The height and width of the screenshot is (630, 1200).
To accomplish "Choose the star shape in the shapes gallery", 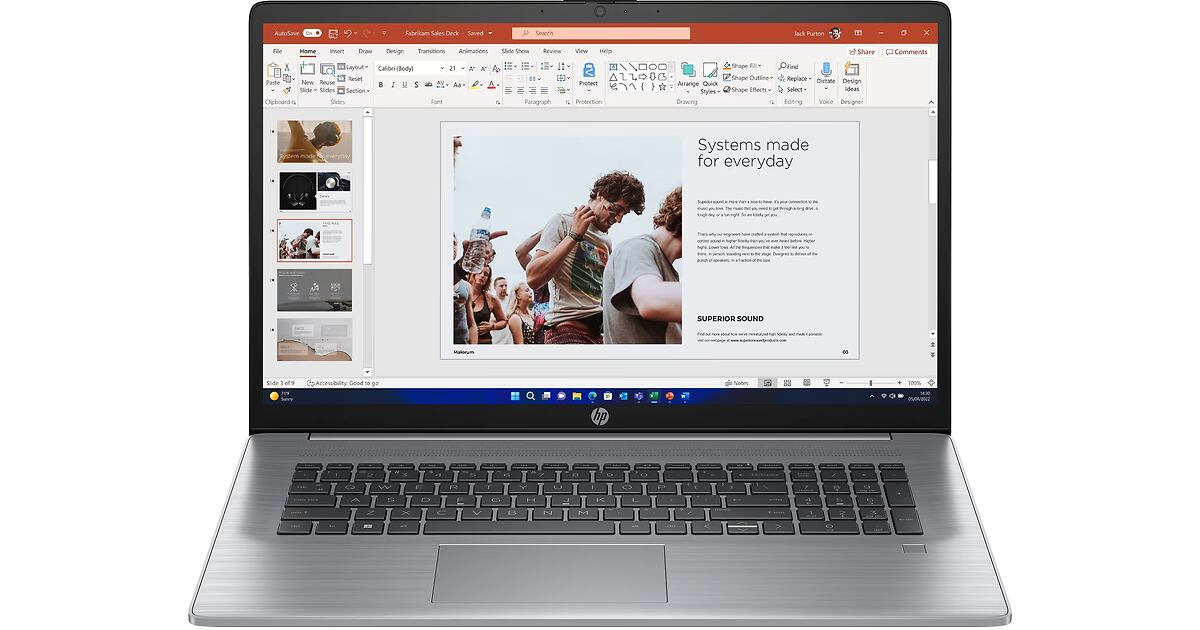I will pyautogui.click(x=662, y=87).
